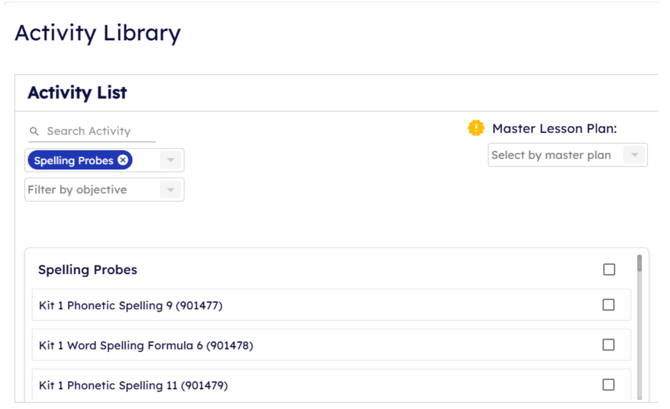670x409 pixels.
Task: Click the activity list vertical scrollbar
Action: [639, 327]
